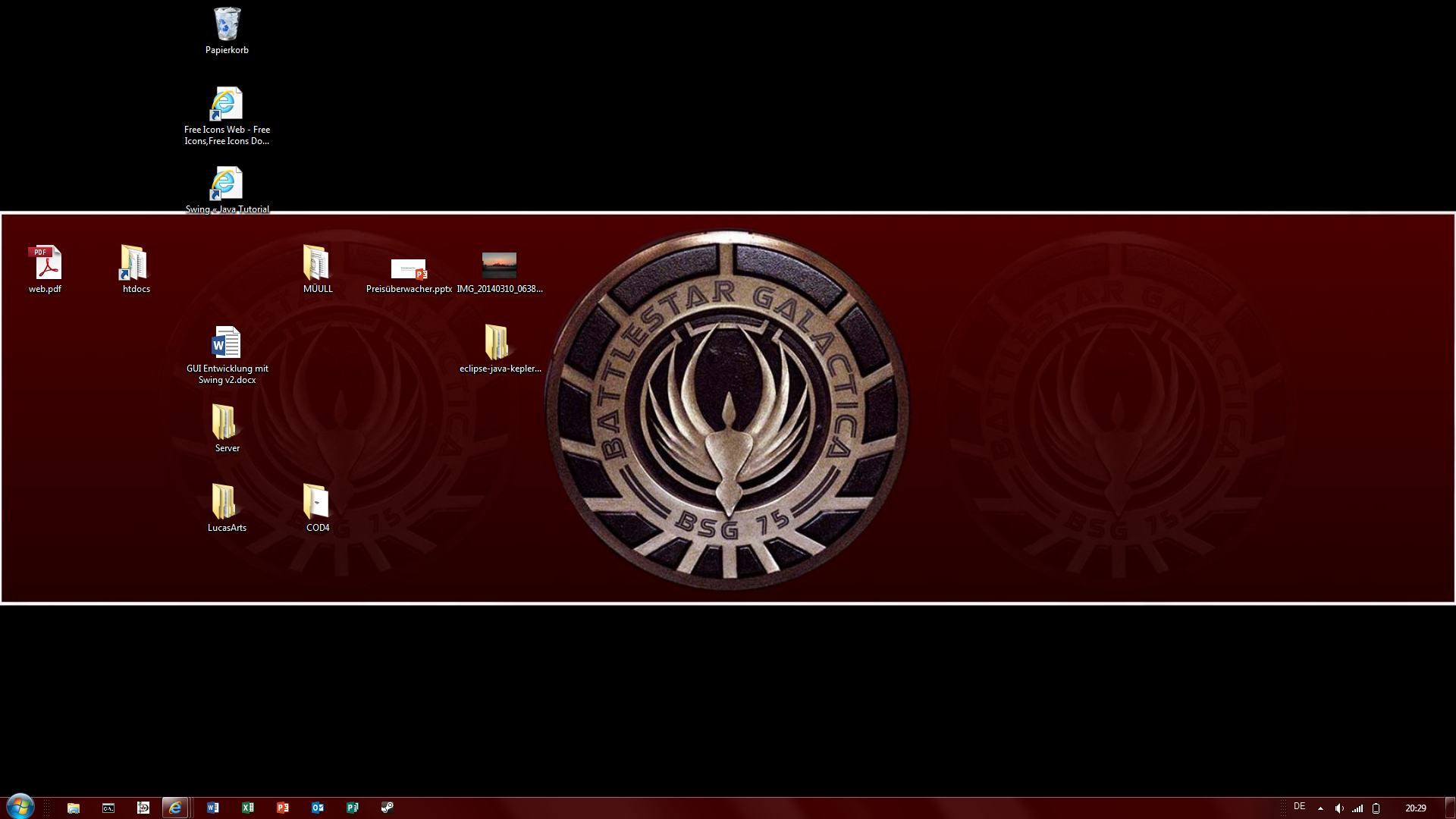Open the Command Prompt taskbar icon
This screenshot has width=1456, height=819.
(108, 808)
